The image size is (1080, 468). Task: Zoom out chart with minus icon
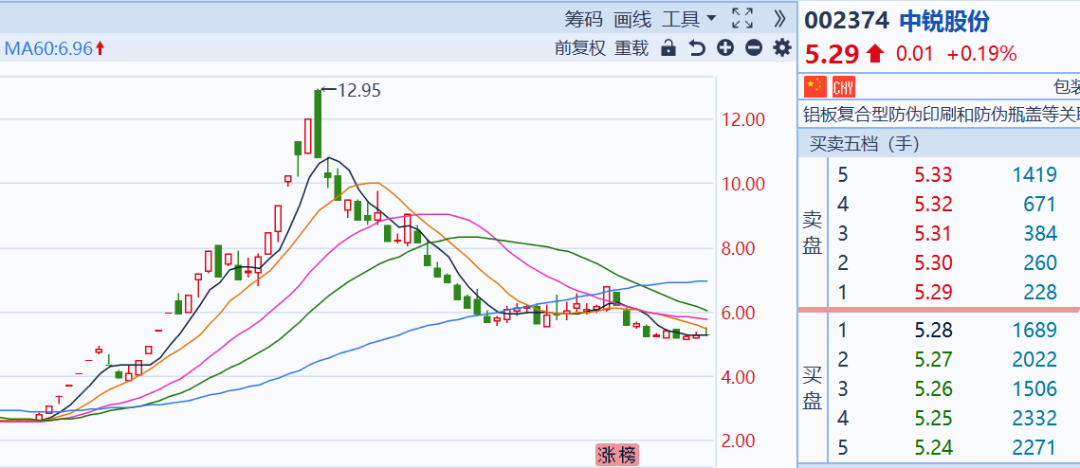coord(754,48)
